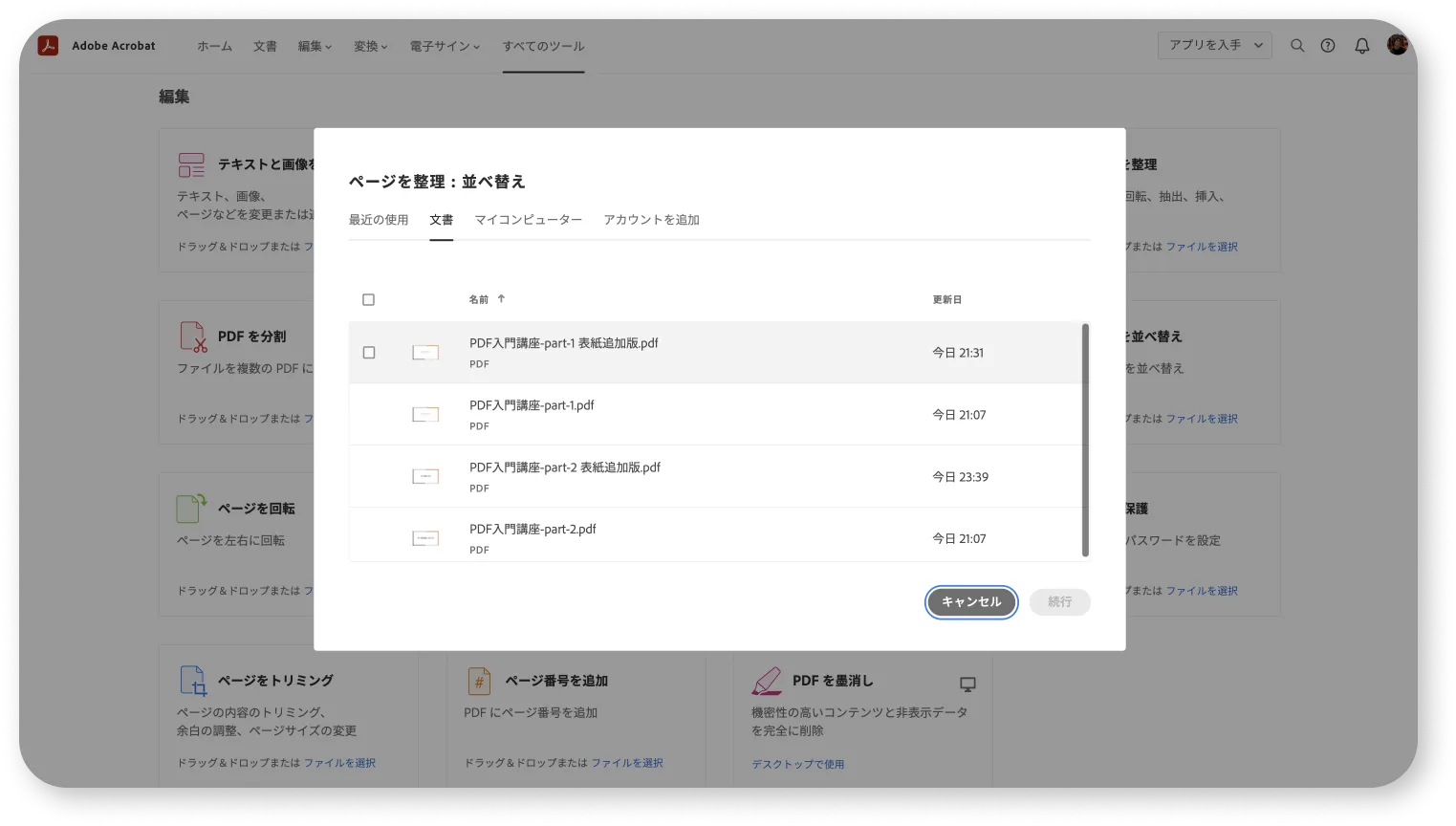Viewport: 1456px width, 826px height.
Task: Select file PDF入門講座-part-1 表紙追加版.pdf
Action: (719, 353)
